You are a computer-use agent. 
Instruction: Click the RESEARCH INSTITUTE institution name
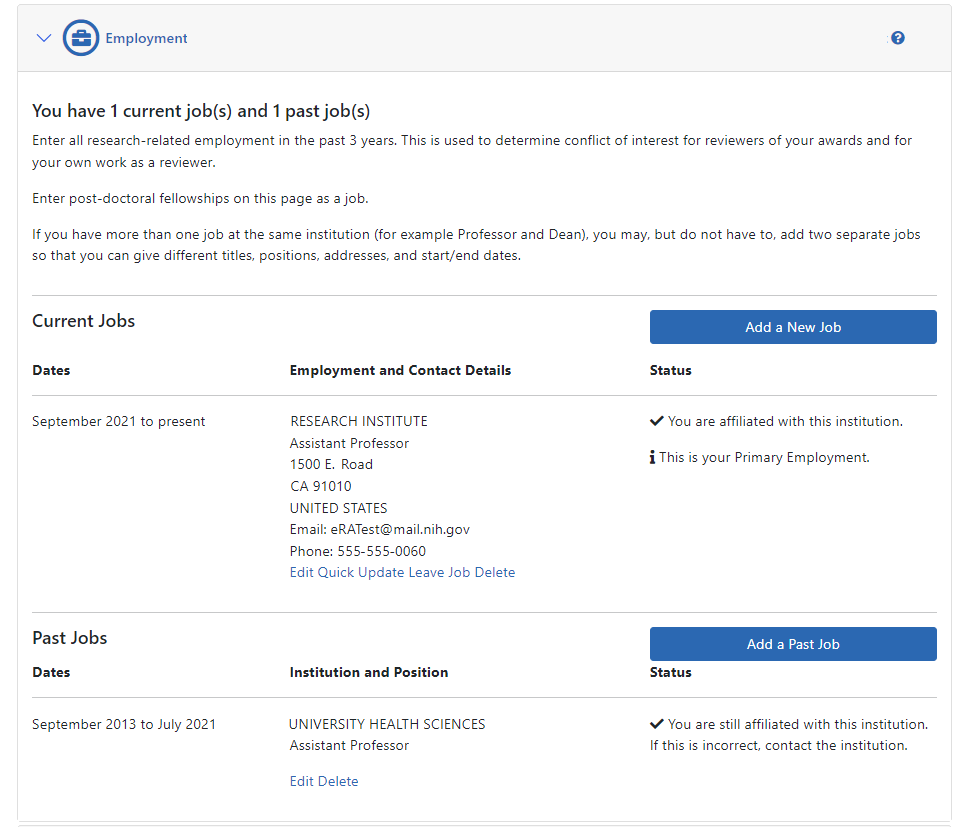click(x=358, y=421)
